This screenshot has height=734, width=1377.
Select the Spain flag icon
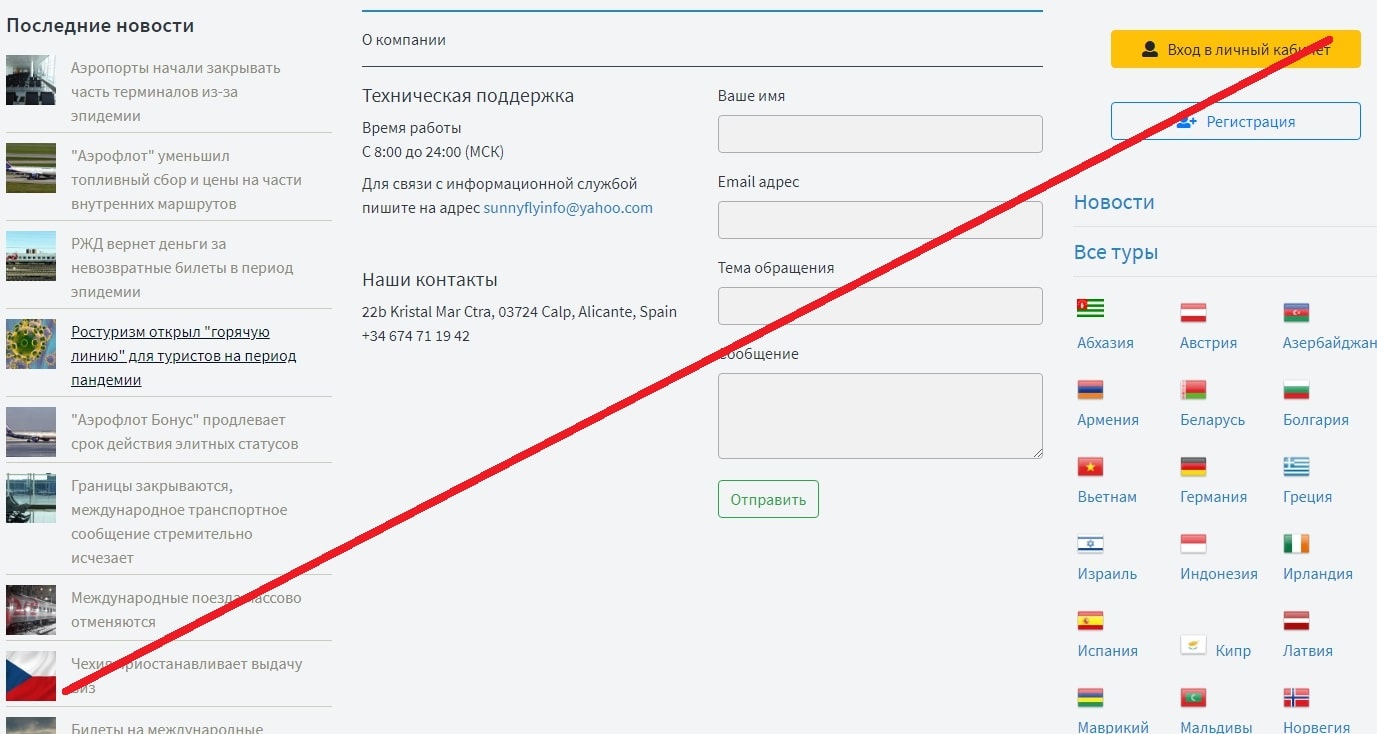[1090, 620]
